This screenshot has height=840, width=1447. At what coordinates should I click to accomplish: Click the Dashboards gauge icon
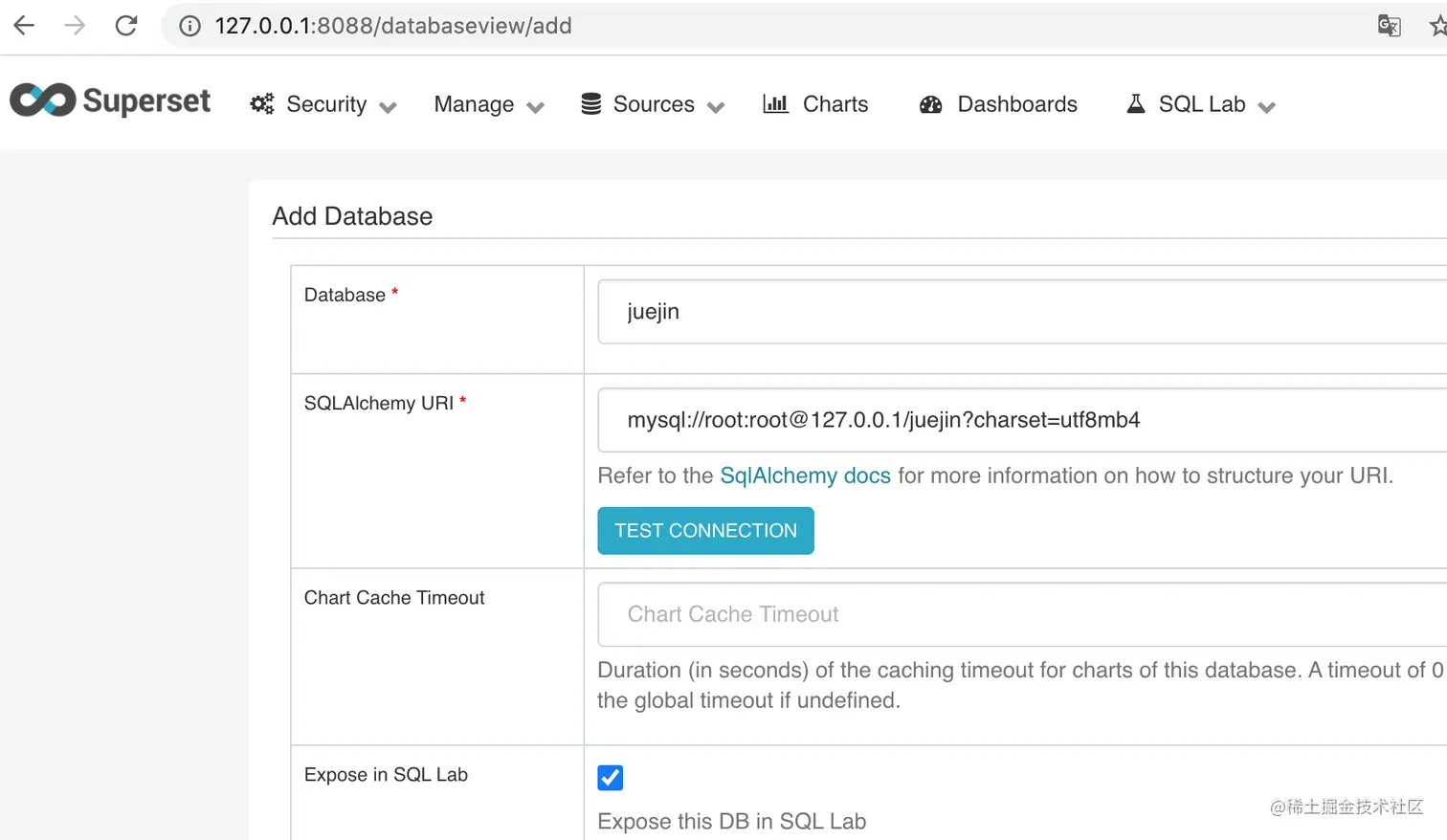pyautogui.click(x=931, y=104)
